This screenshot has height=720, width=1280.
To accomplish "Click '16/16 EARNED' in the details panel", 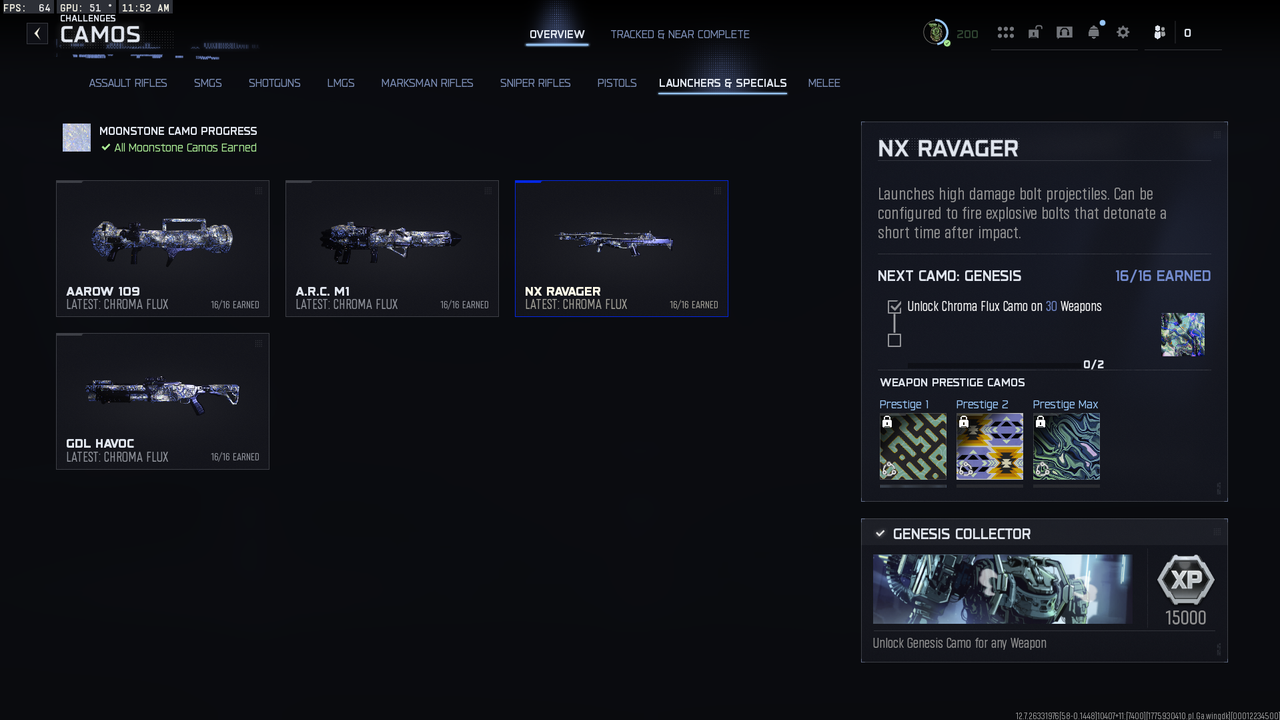I will click(1163, 276).
